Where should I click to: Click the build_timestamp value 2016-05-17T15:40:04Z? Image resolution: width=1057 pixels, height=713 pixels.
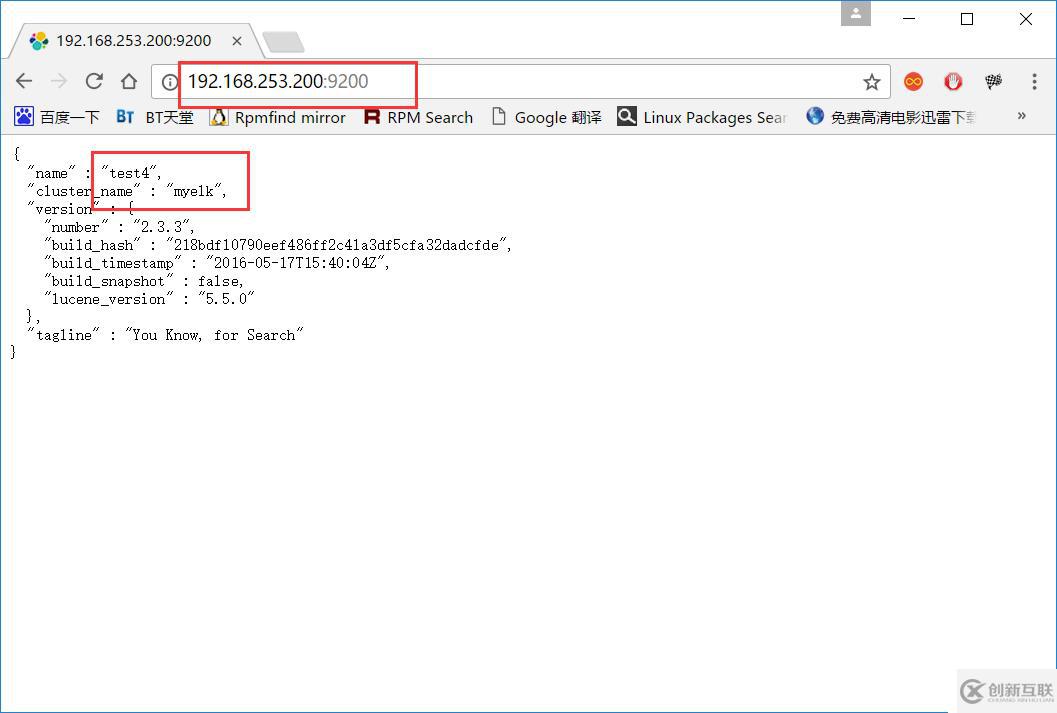pyautogui.click(x=297, y=264)
